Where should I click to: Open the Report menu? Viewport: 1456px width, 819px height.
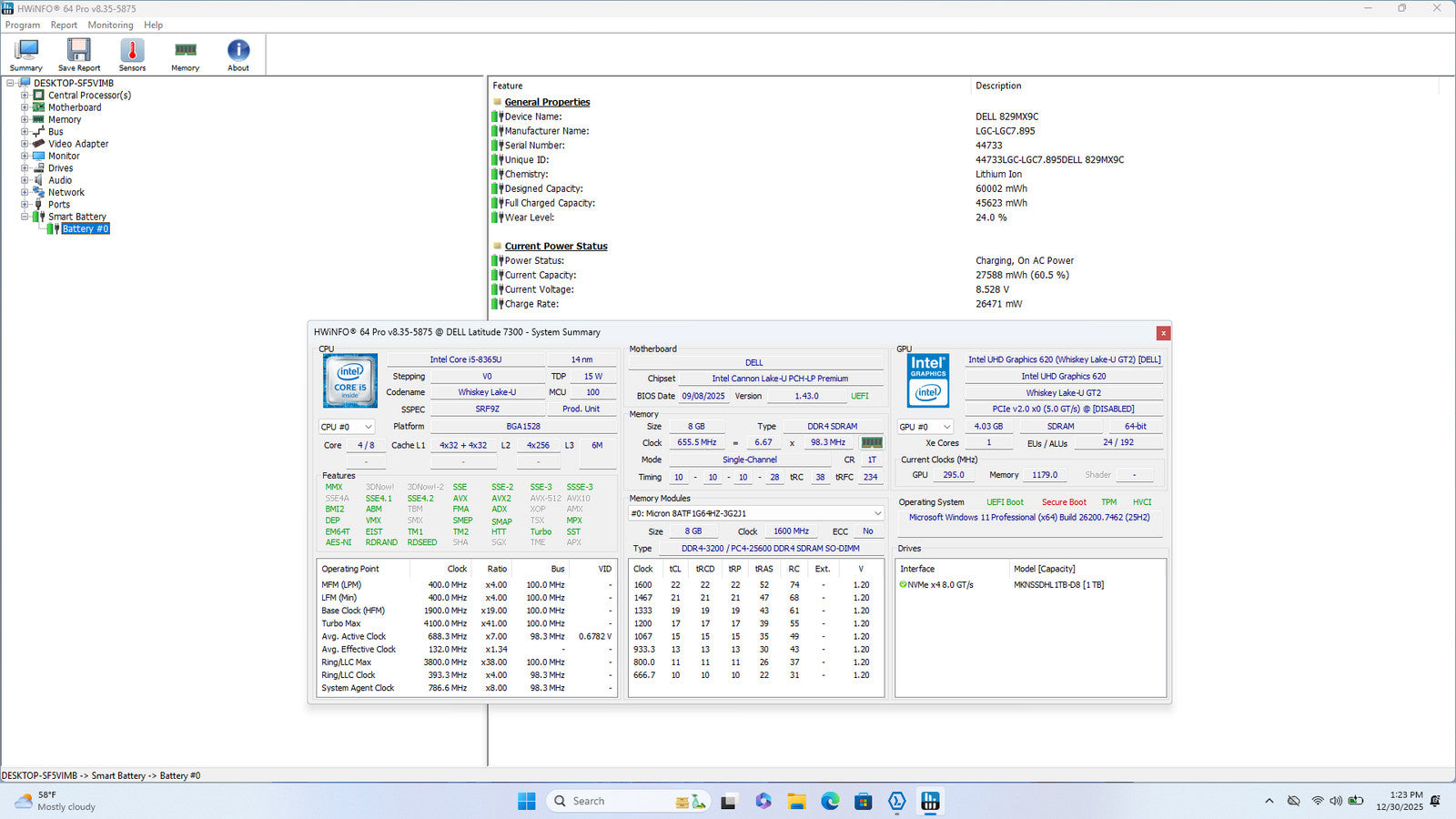(x=64, y=25)
